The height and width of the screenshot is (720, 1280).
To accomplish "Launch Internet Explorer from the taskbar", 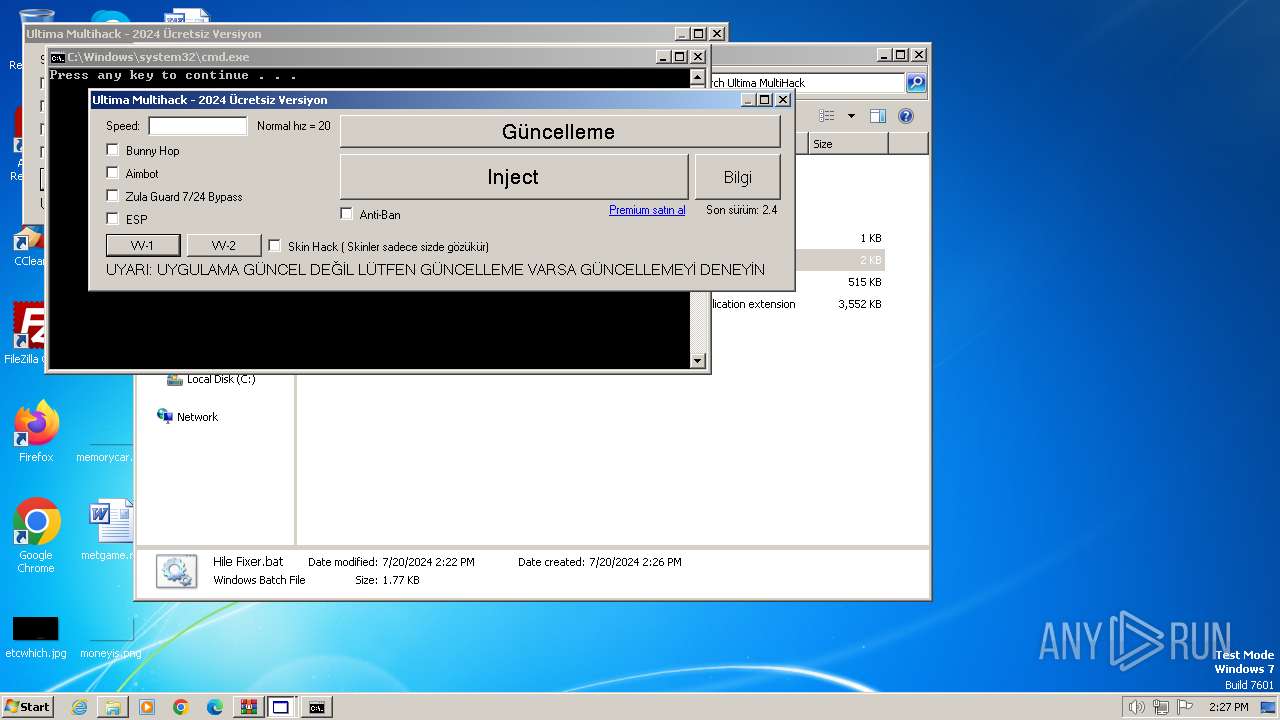I will tap(79, 707).
